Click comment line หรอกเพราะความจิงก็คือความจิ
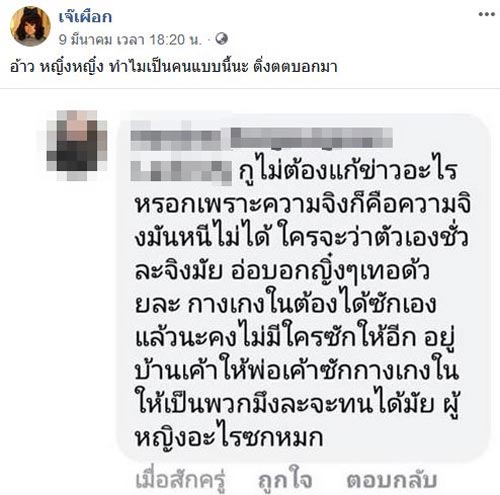500x495 pixels. (303, 204)
